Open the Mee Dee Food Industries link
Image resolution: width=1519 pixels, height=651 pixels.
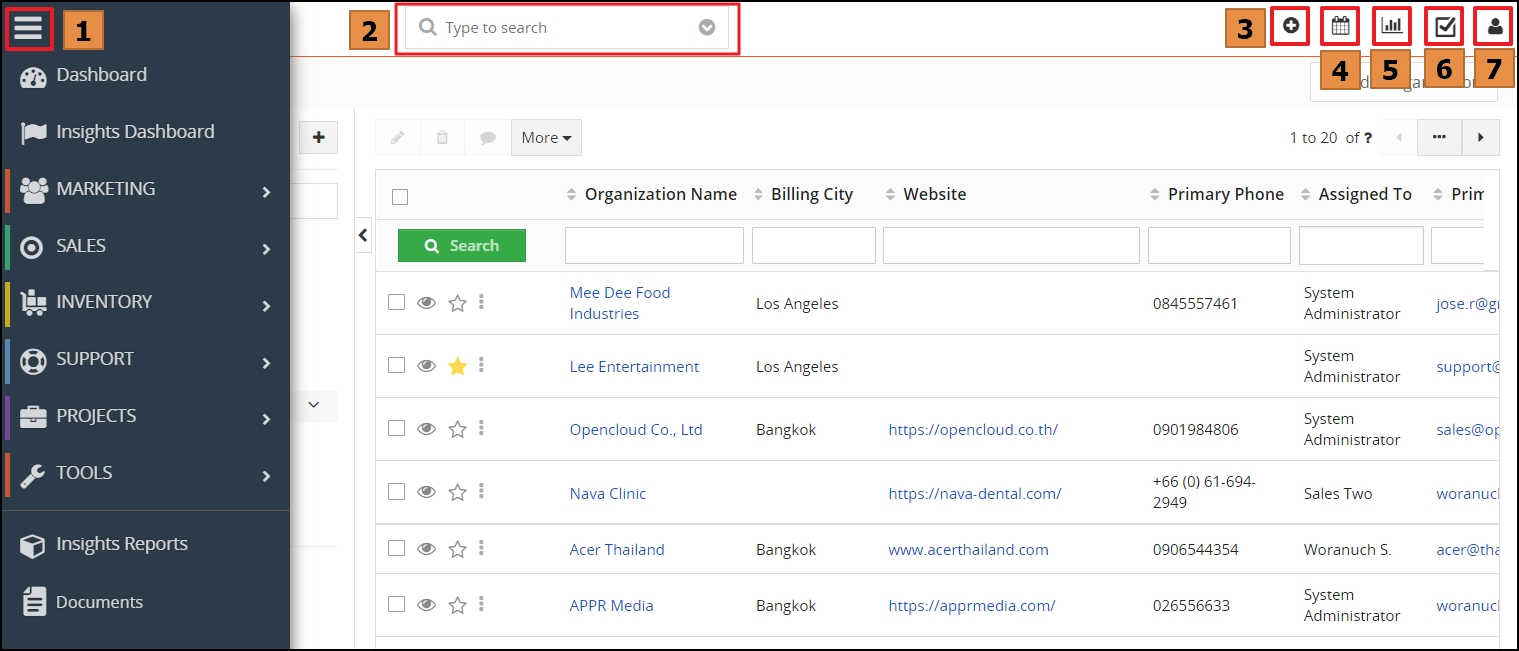pyautogui.click(x=620, y=303)
